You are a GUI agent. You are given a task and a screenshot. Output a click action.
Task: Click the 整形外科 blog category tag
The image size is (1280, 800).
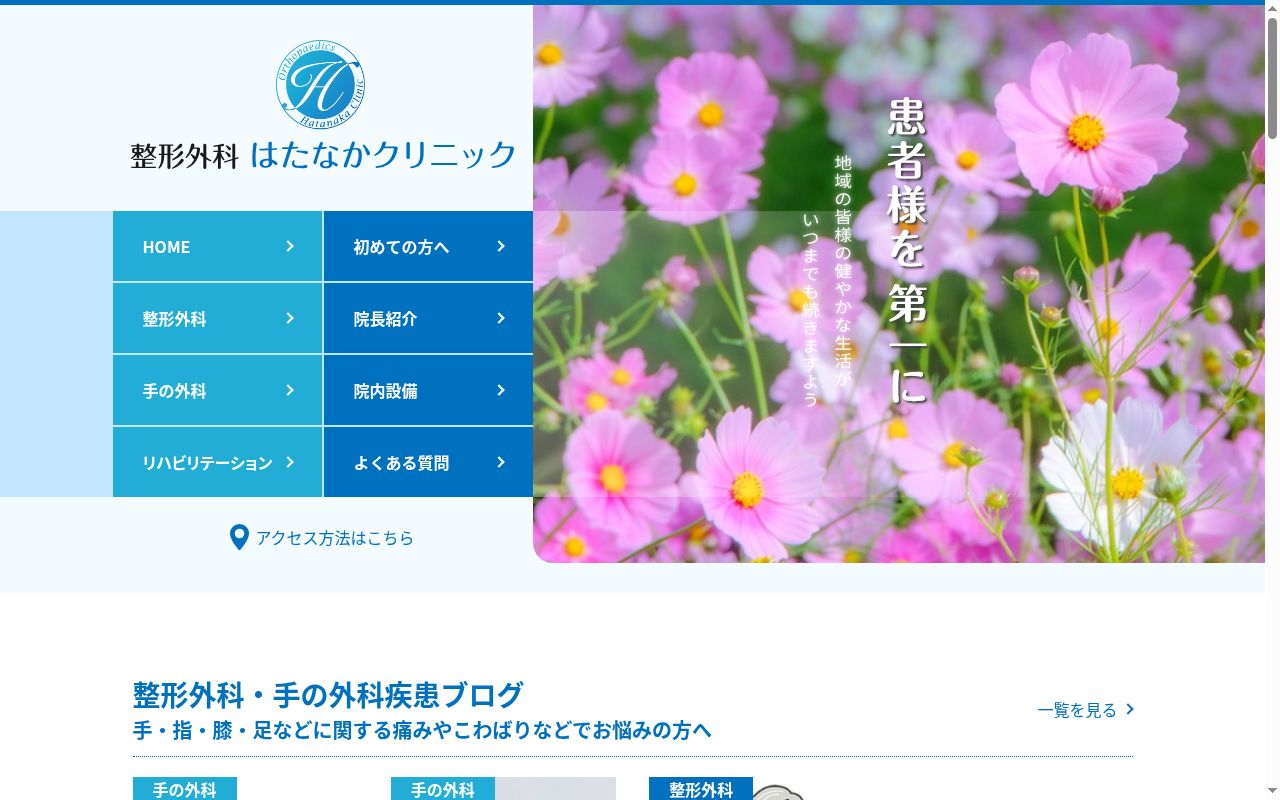[701, 789]
